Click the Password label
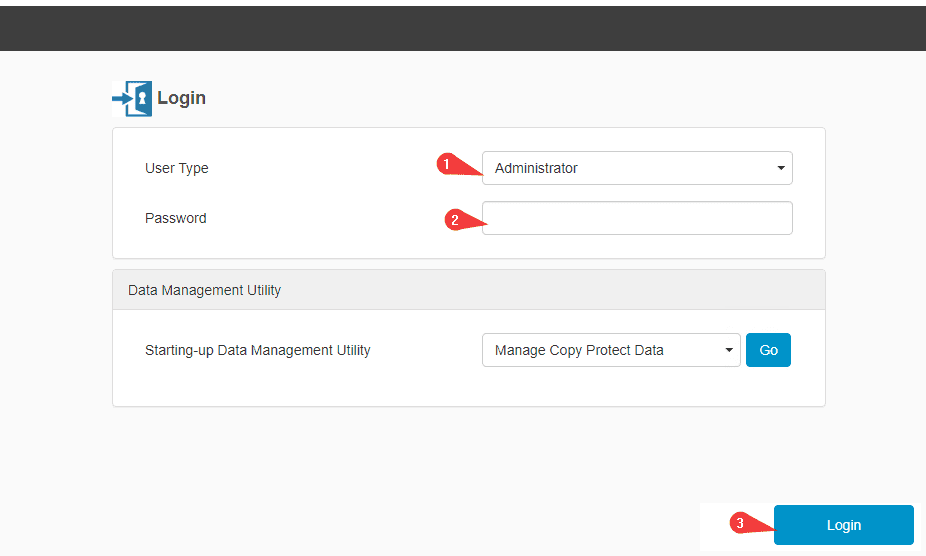The width and height of the screenshot is (926, 556). tap(176, 218)
